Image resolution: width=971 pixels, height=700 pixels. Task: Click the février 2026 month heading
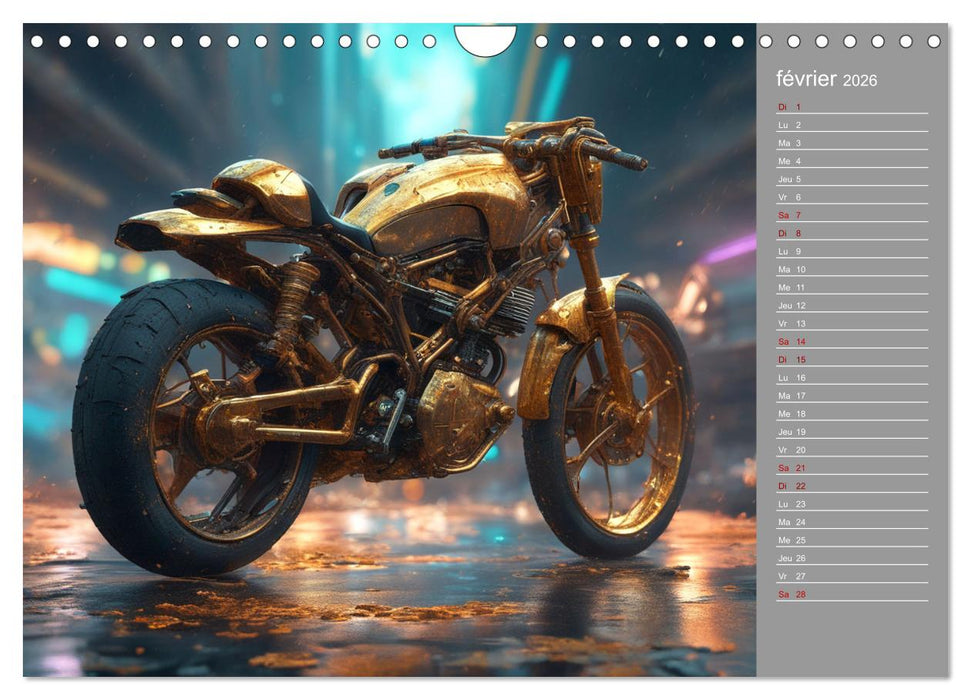[826, 80]
